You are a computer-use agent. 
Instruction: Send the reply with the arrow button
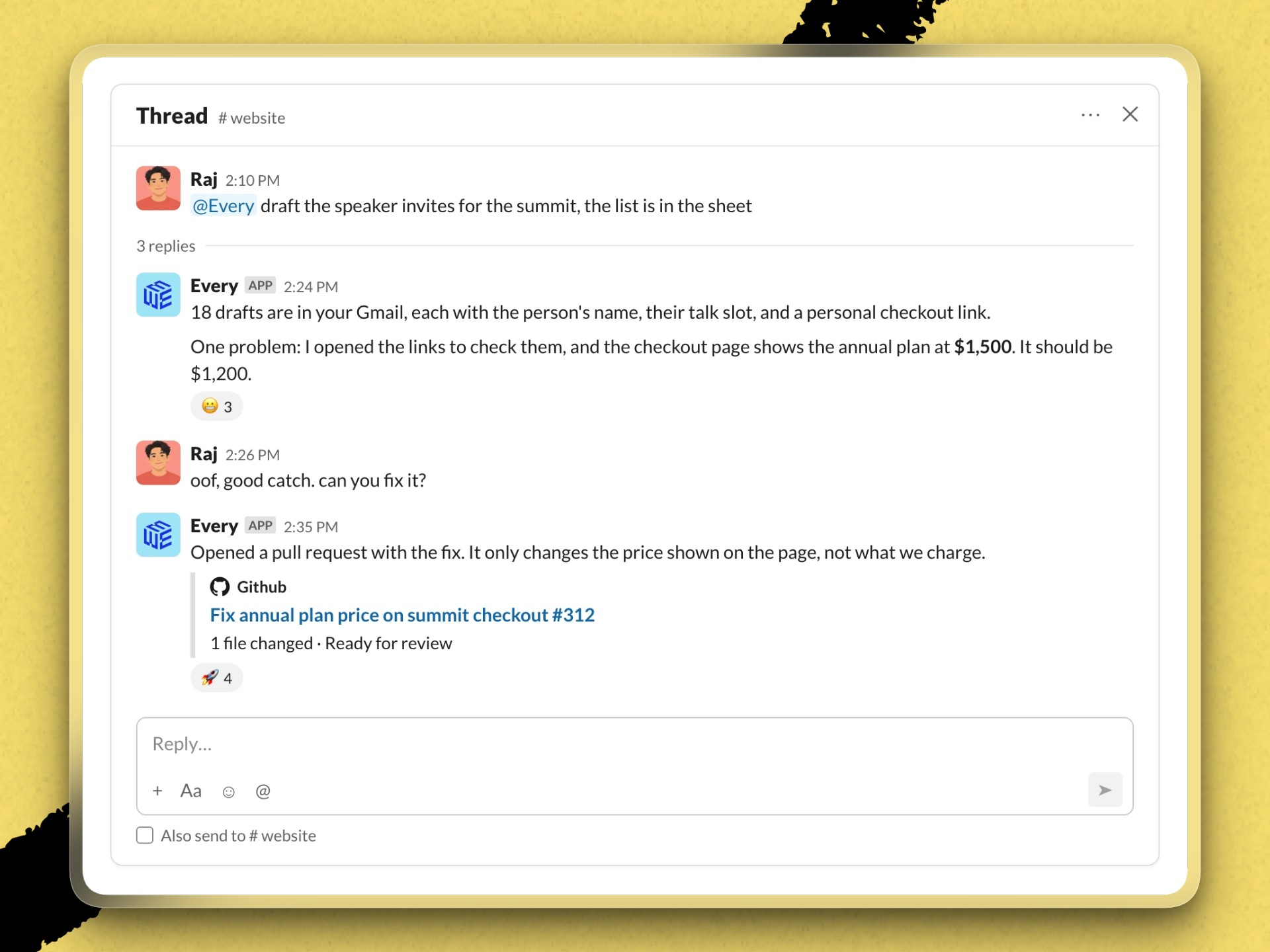tap(1105, 789)
